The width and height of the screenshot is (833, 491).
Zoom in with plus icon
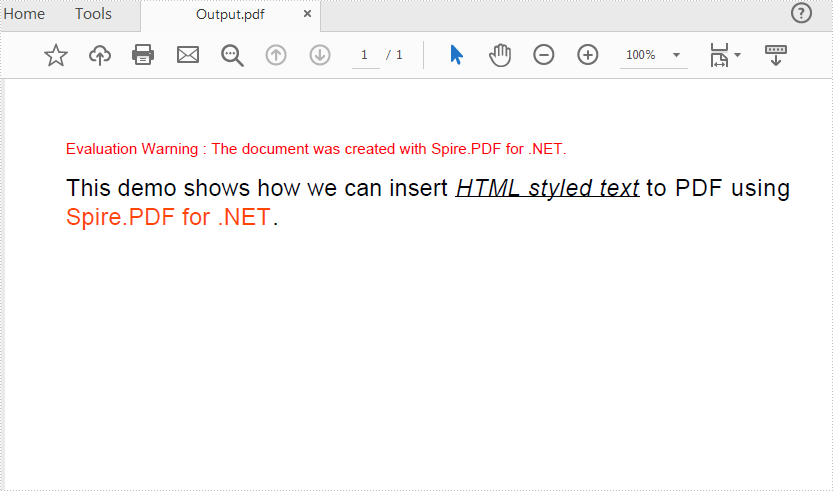coord(588,55)
